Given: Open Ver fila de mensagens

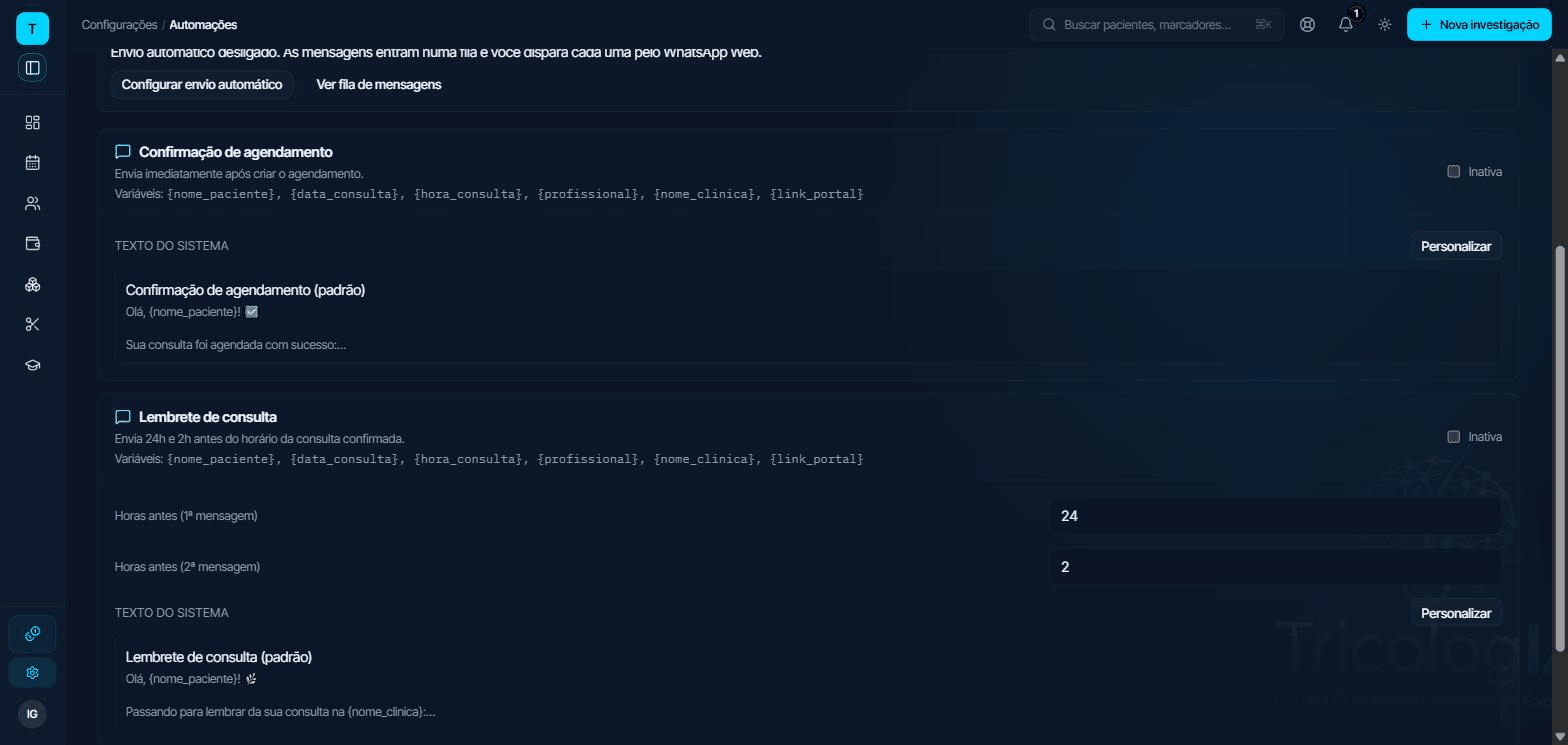Looking at the screenshot, I should pos(379,85).
